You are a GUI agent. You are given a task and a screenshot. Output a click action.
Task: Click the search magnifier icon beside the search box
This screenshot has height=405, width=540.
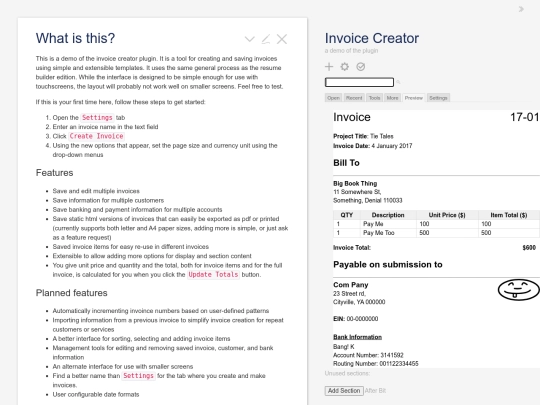pos(398,82)
